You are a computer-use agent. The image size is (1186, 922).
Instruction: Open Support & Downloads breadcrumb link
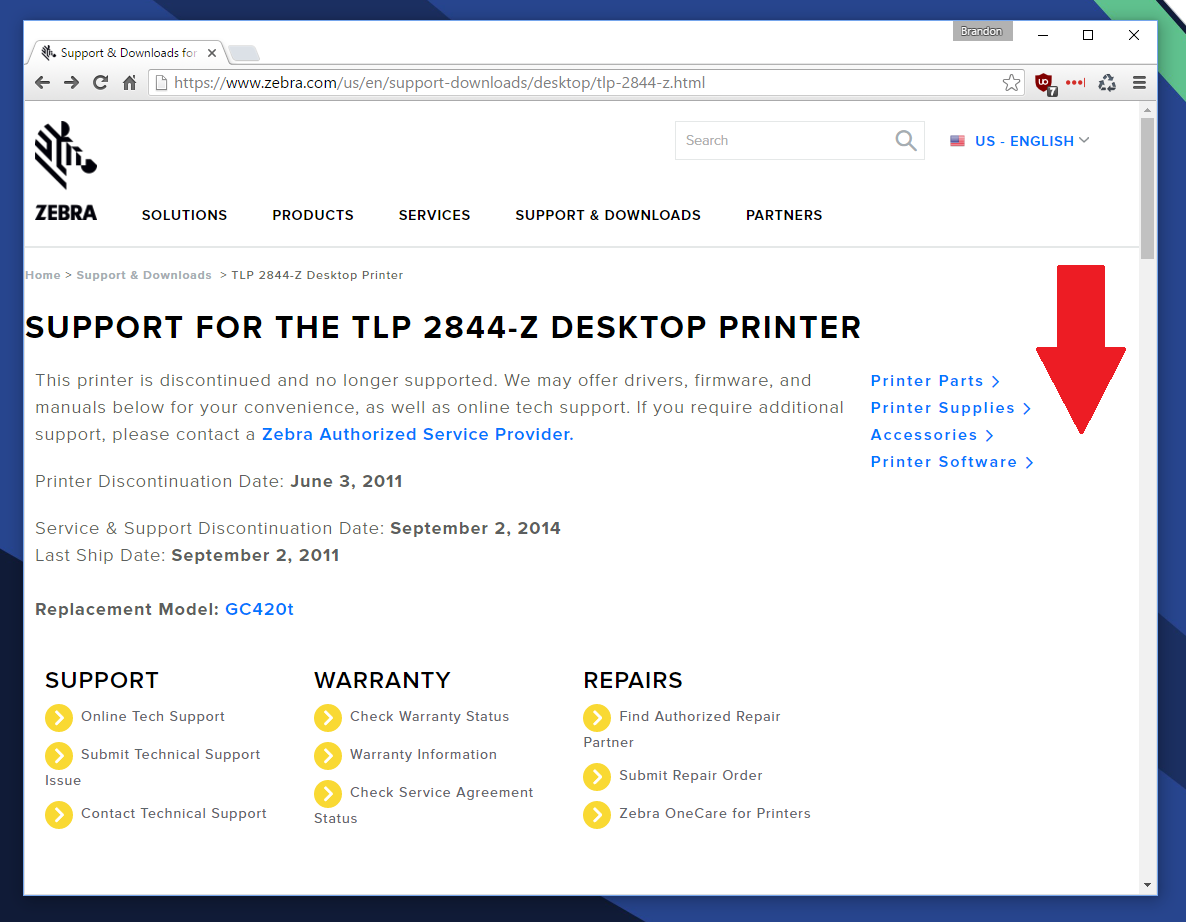[x=144, y=275]
